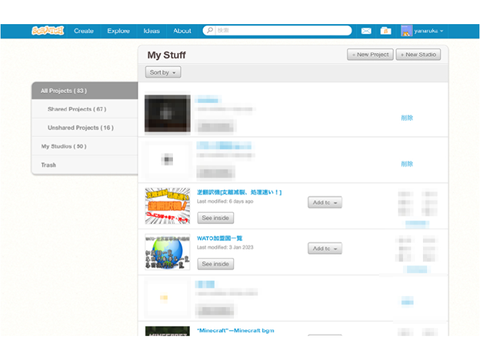Open the Ideas page
Image resolution: width=480 pixels, height=360 pixels.
coord(151,31)
